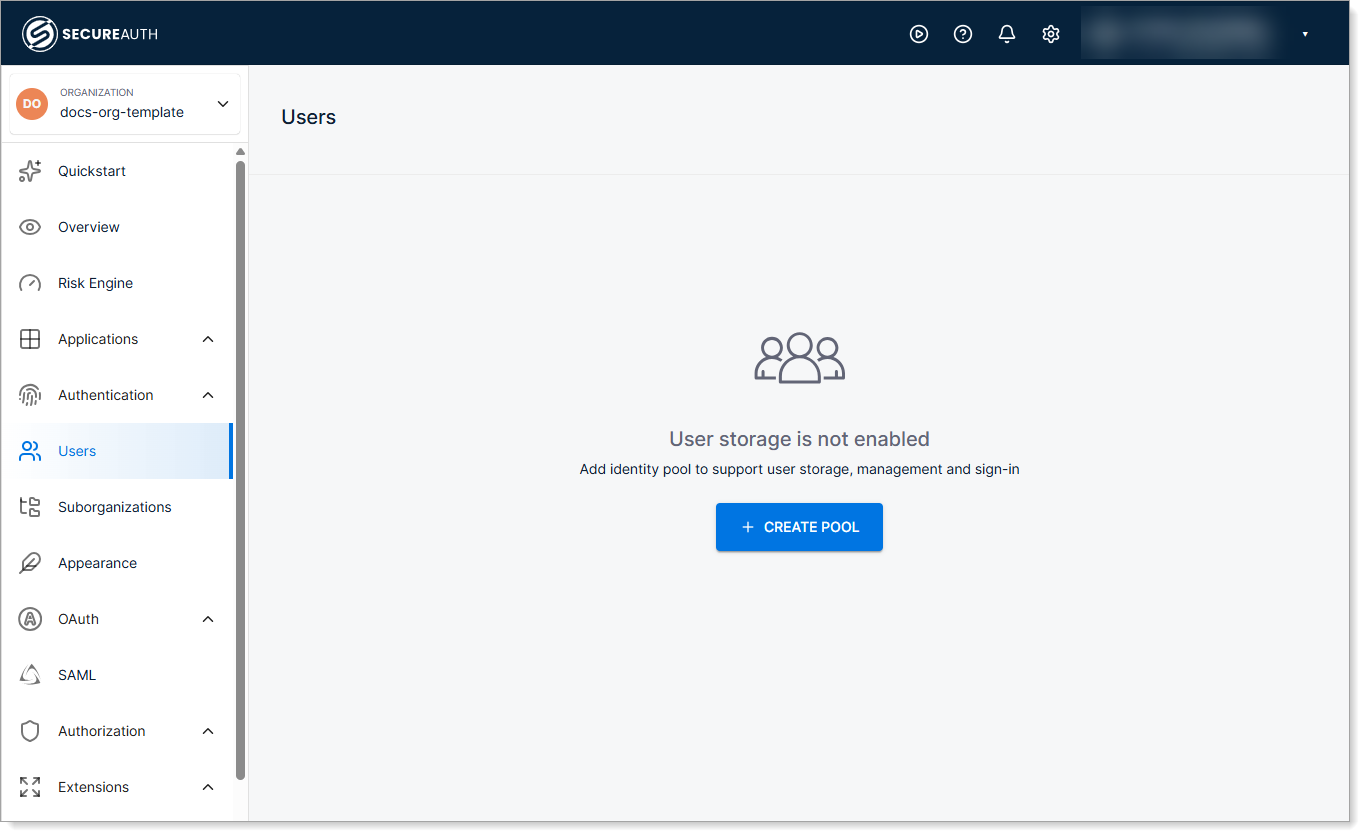Click the help question mark icon
The height and width of the screenshot is (837, 1365).
click(962, 33)
